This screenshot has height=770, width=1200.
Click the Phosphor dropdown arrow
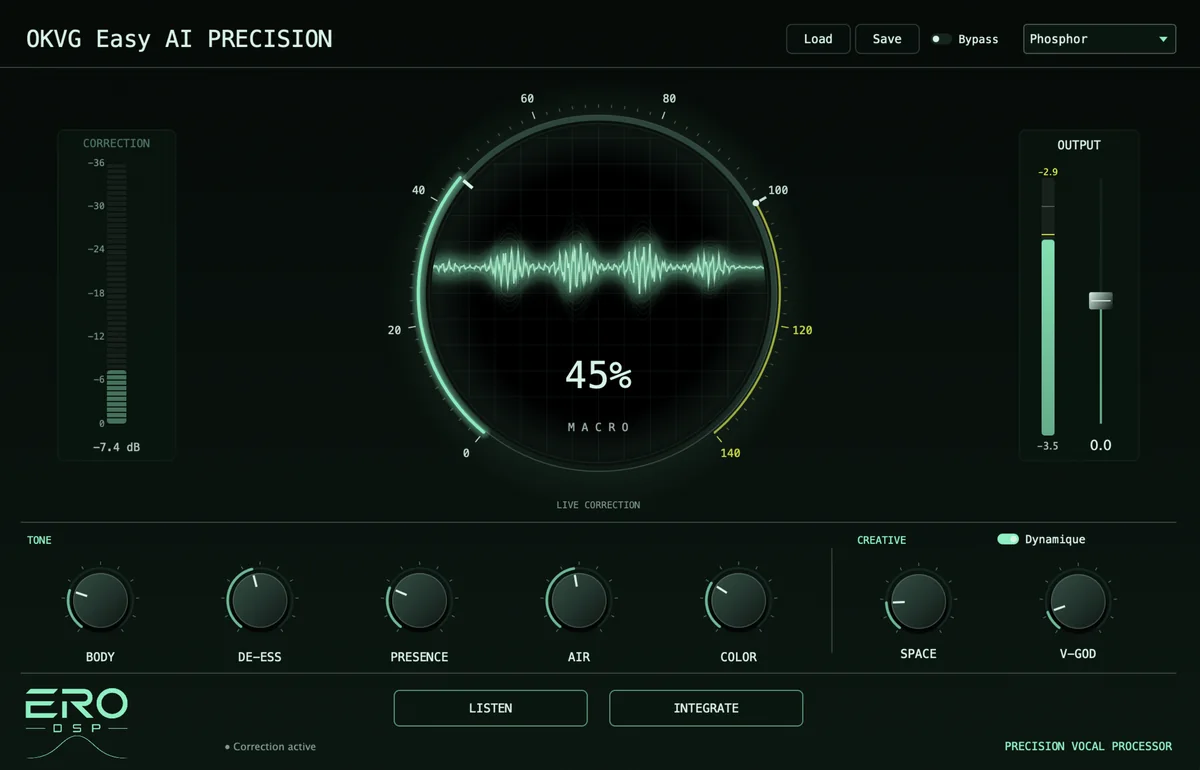tap(1163, 40)
